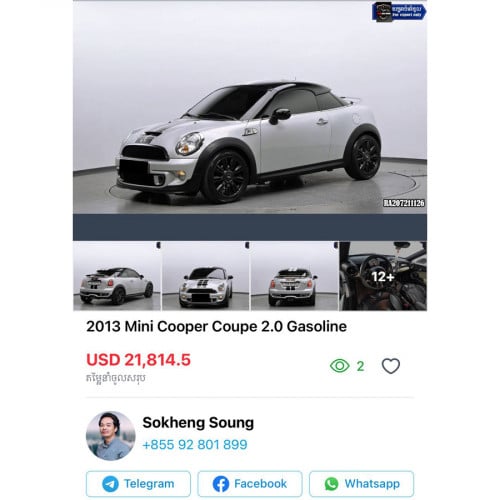The height and width of the screenshot is (500, 500).
Task: Open the Whatsapp contact button
Action: point(362,484)
